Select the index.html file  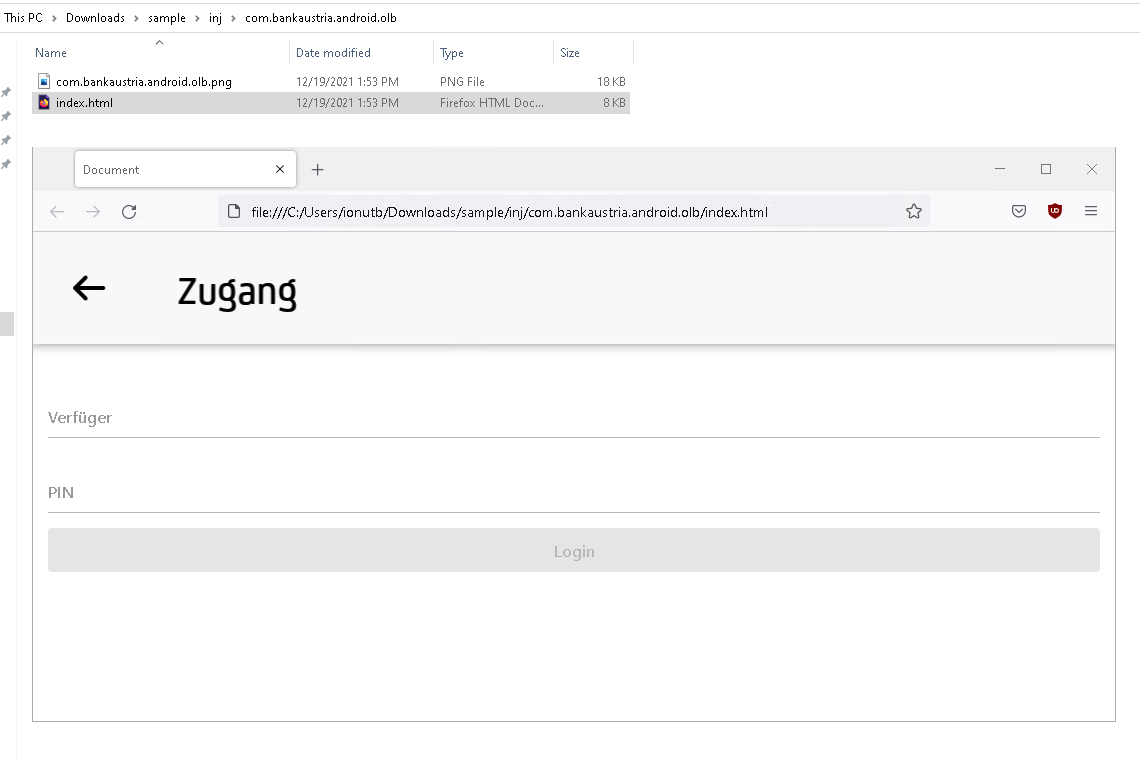click(84, 103)
